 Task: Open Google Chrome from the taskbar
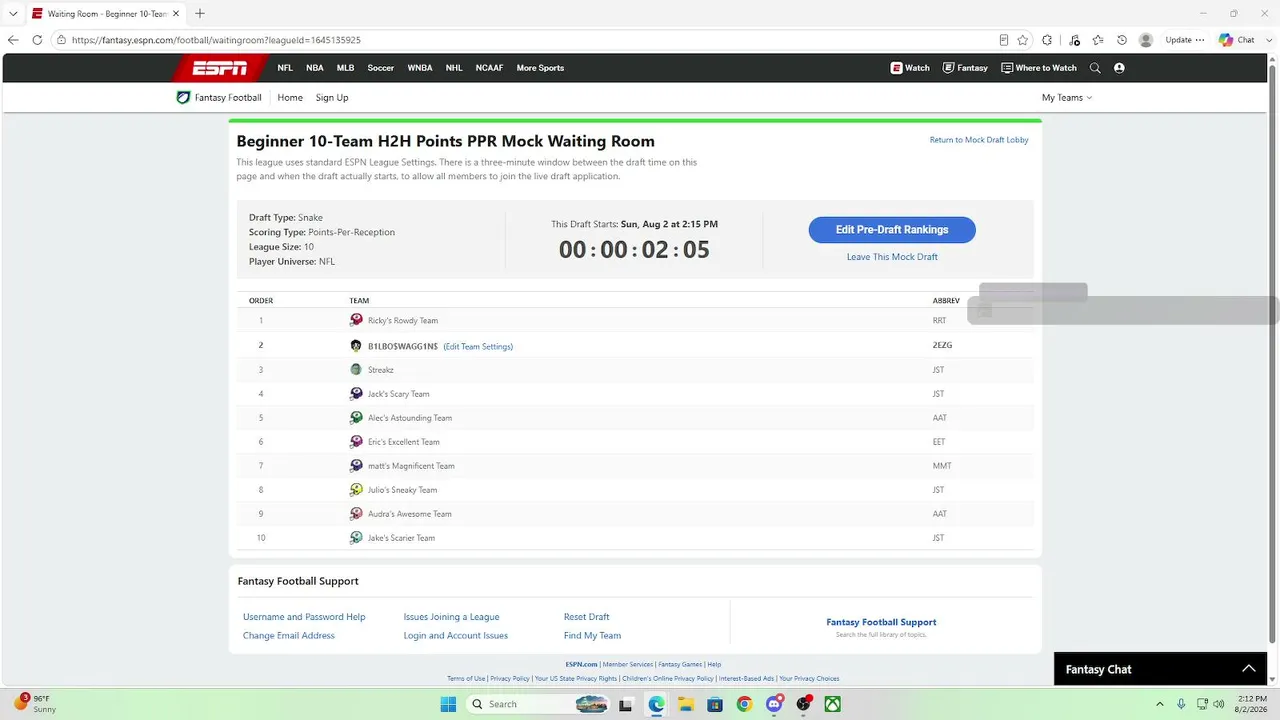pos(744,704)
